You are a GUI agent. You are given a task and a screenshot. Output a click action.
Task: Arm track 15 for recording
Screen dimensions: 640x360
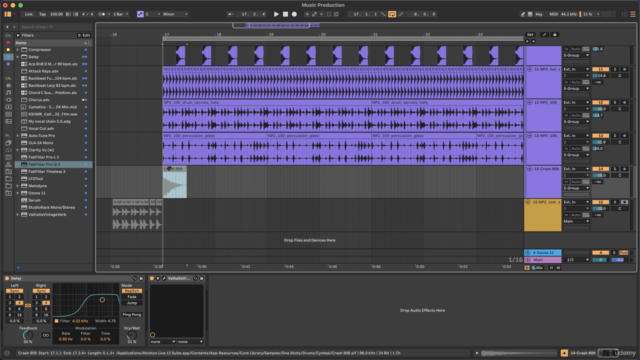click(x=624, y=202)
